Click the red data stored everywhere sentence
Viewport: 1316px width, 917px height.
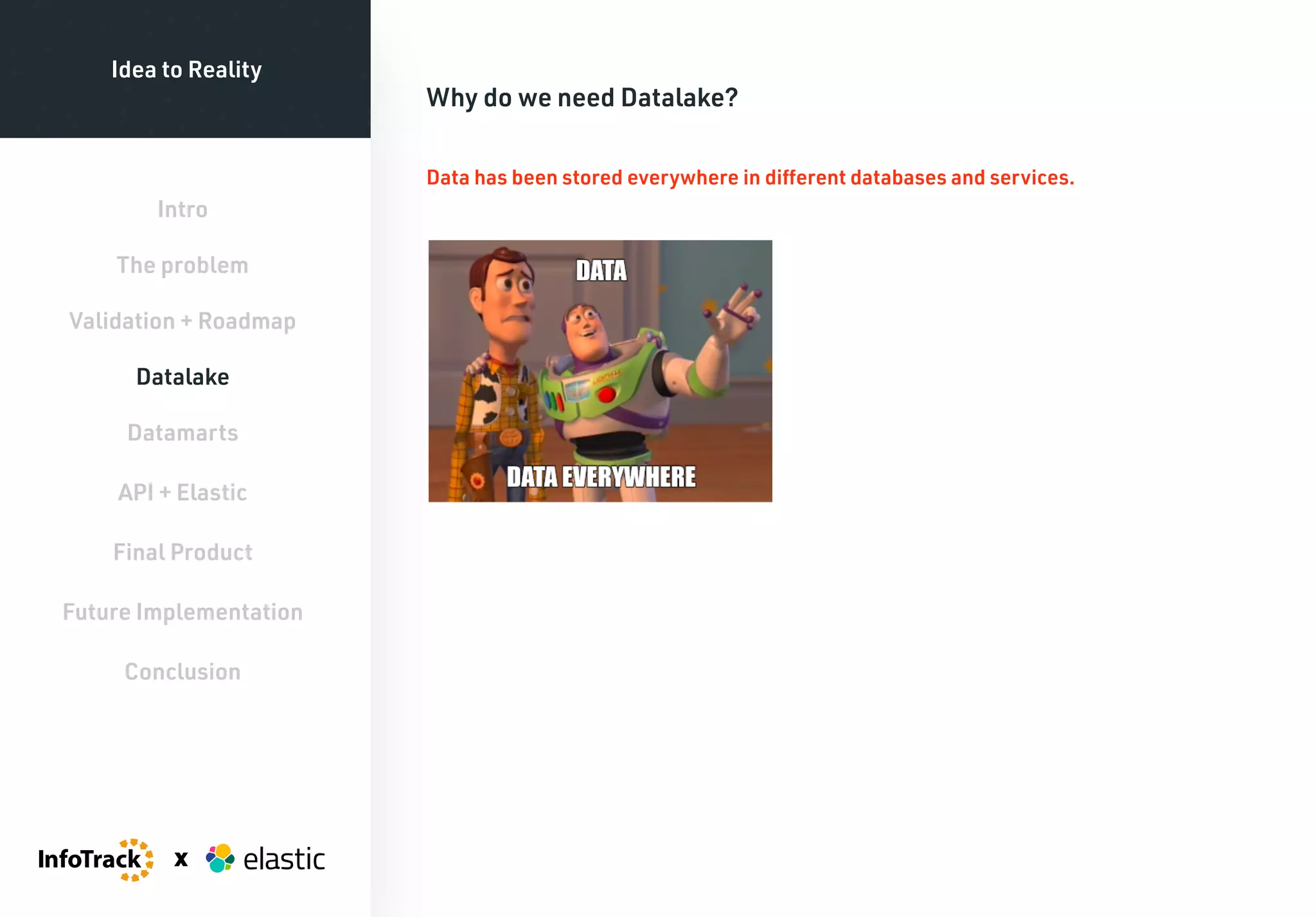point(750,177)
